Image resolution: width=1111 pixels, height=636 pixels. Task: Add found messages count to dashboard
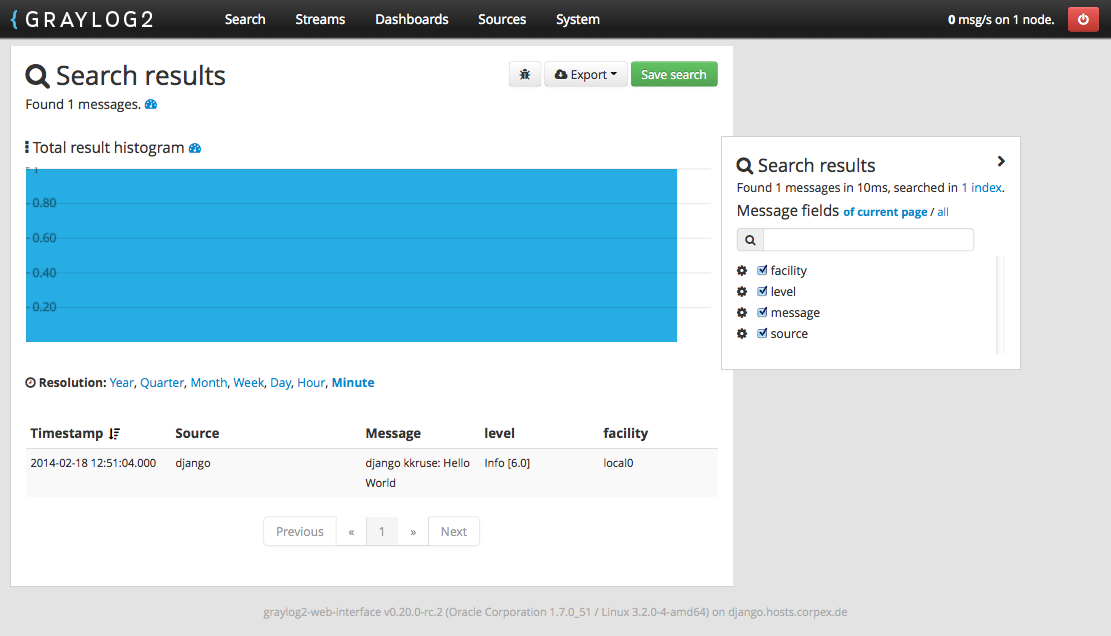coord(151,104)
